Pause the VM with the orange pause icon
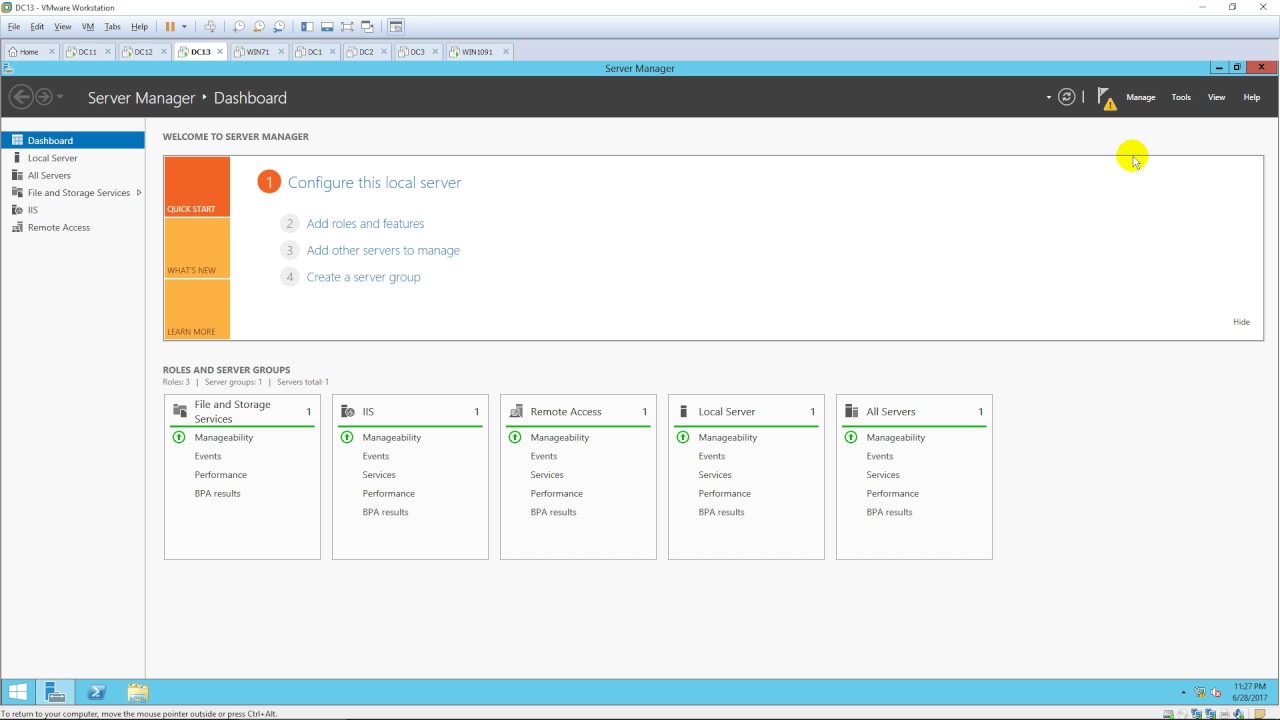The image size is (1280, 720). coord(170,26)
